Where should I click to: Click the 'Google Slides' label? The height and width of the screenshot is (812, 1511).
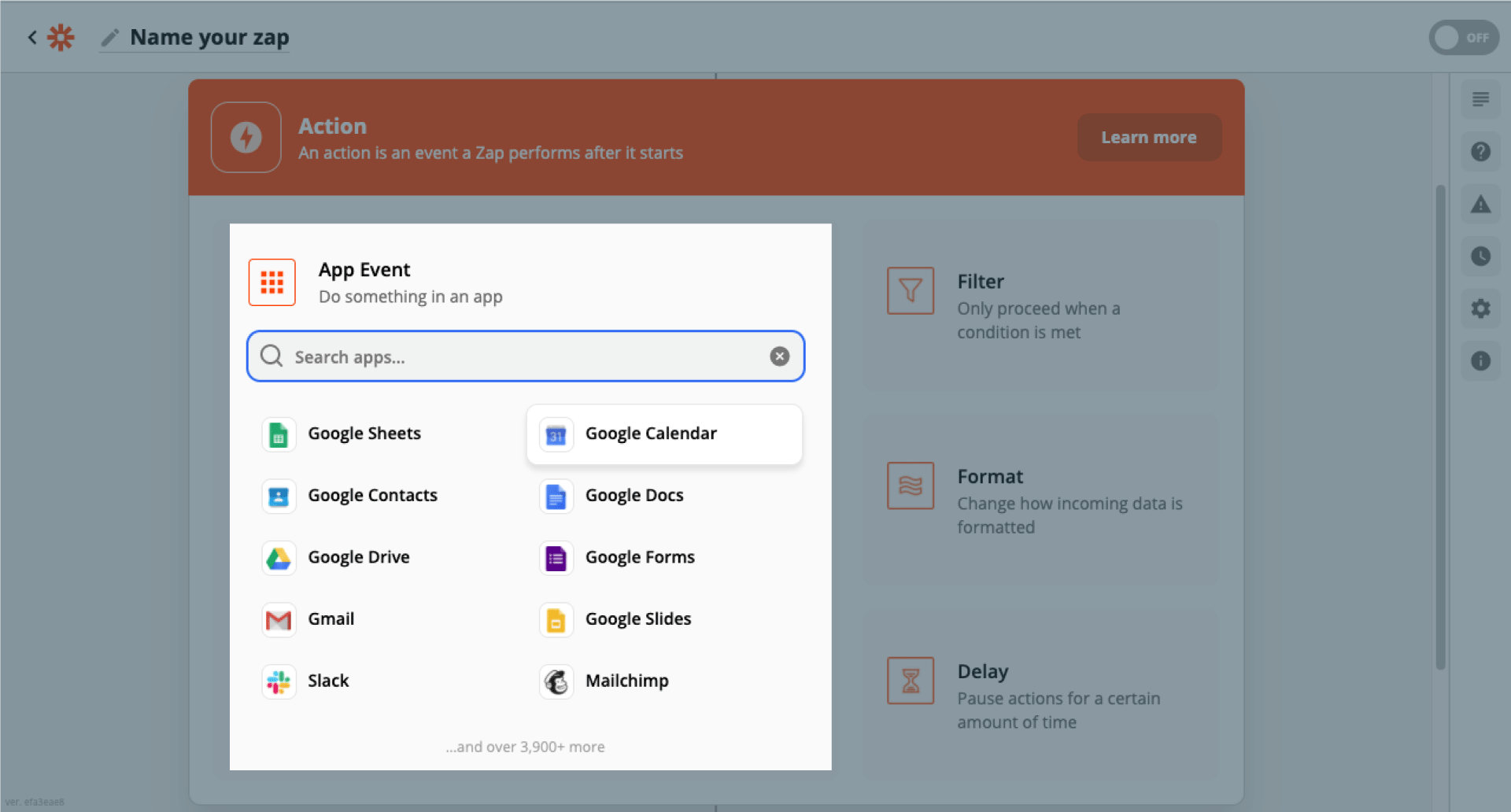tap(638, 619)
